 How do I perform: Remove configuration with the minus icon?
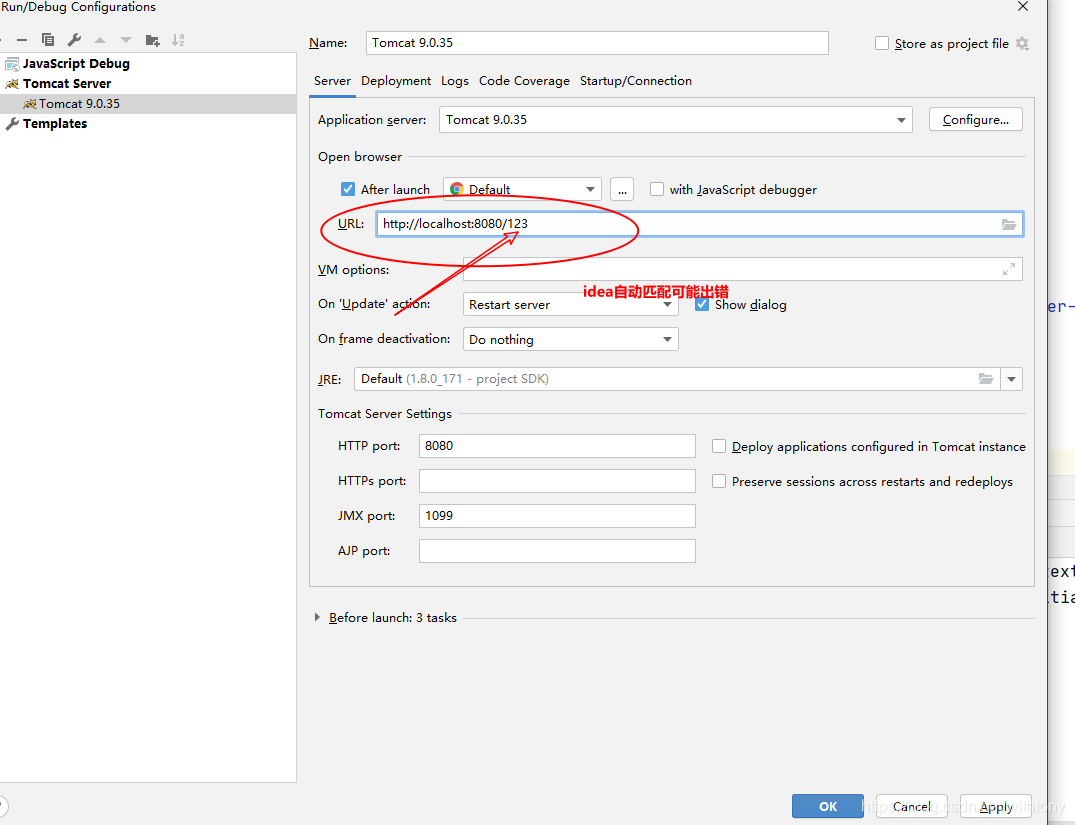22,40
